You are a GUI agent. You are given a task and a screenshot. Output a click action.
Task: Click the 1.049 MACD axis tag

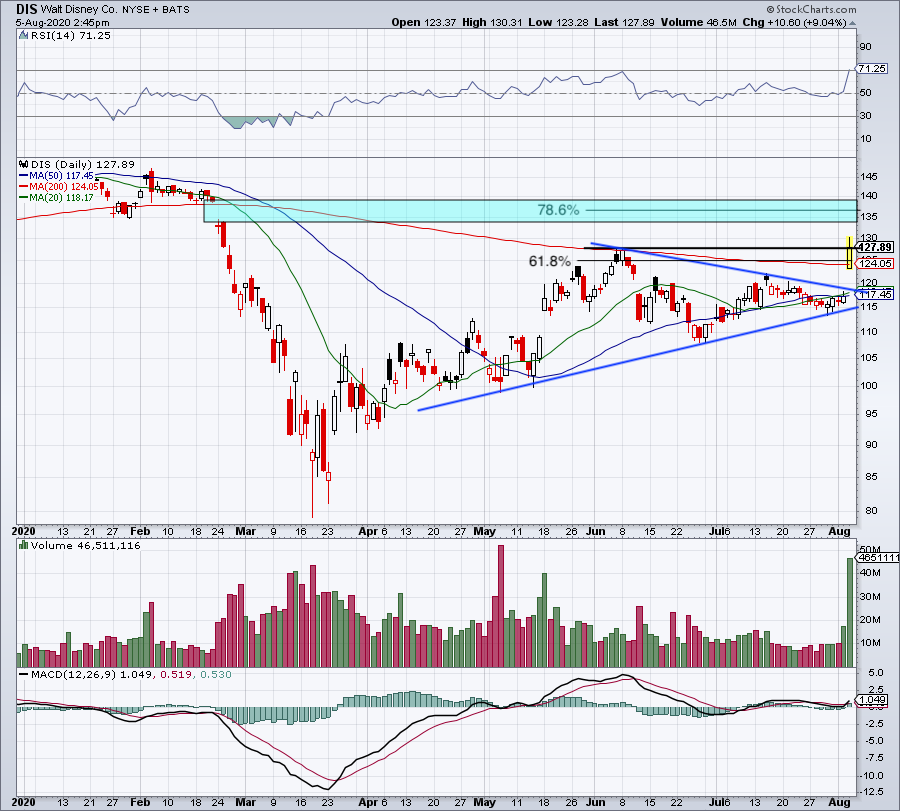point(872,700)
